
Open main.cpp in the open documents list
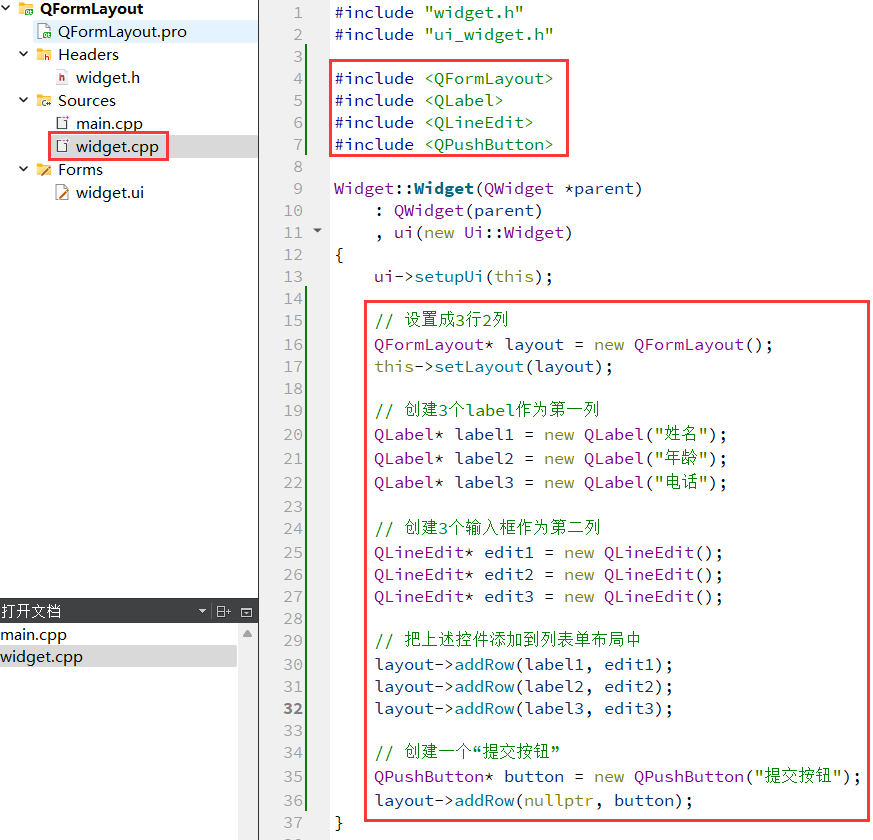33,635
